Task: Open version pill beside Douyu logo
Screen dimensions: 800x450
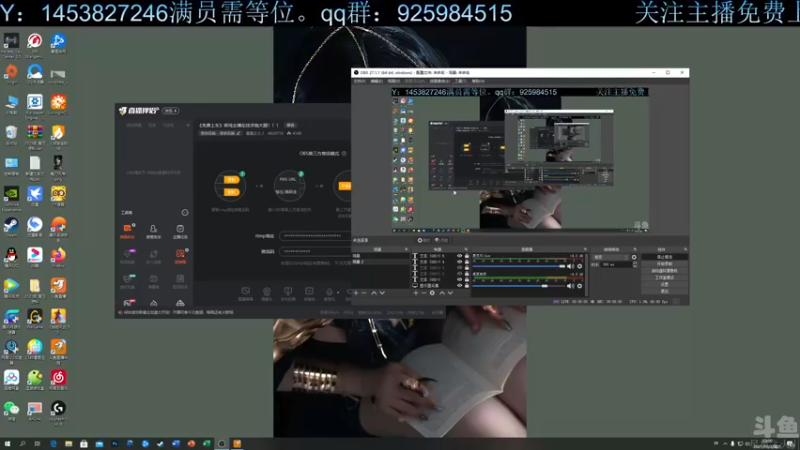Action: click(x=171, y=111)
